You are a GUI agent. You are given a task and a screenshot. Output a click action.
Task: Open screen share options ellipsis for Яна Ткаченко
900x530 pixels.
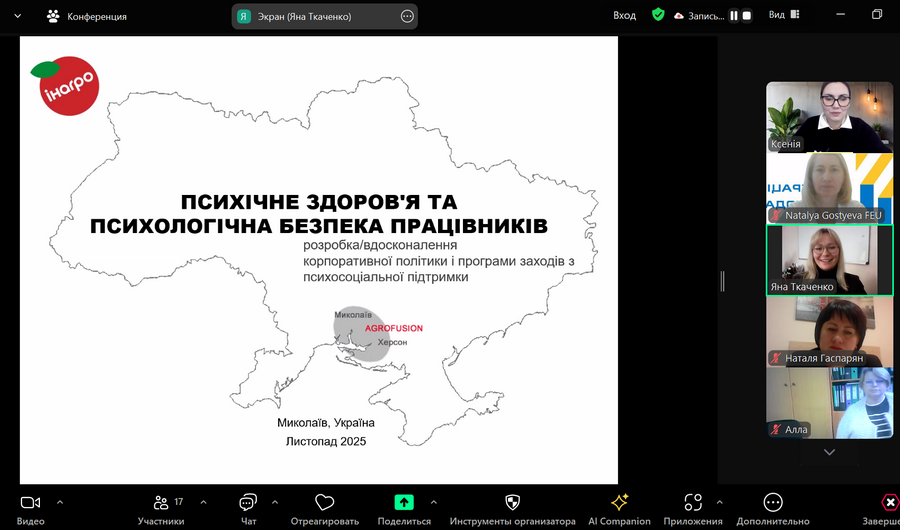(x=407, y=17)
